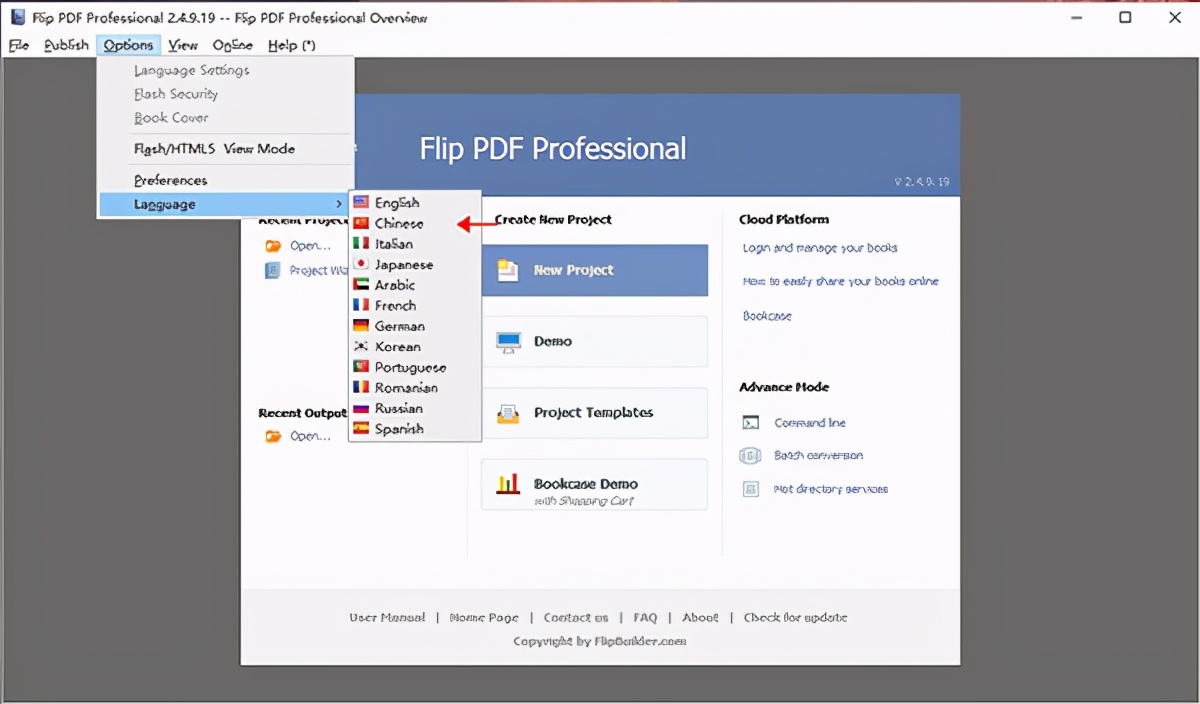Switch interface language to Spanish

(x=399, y=429)
